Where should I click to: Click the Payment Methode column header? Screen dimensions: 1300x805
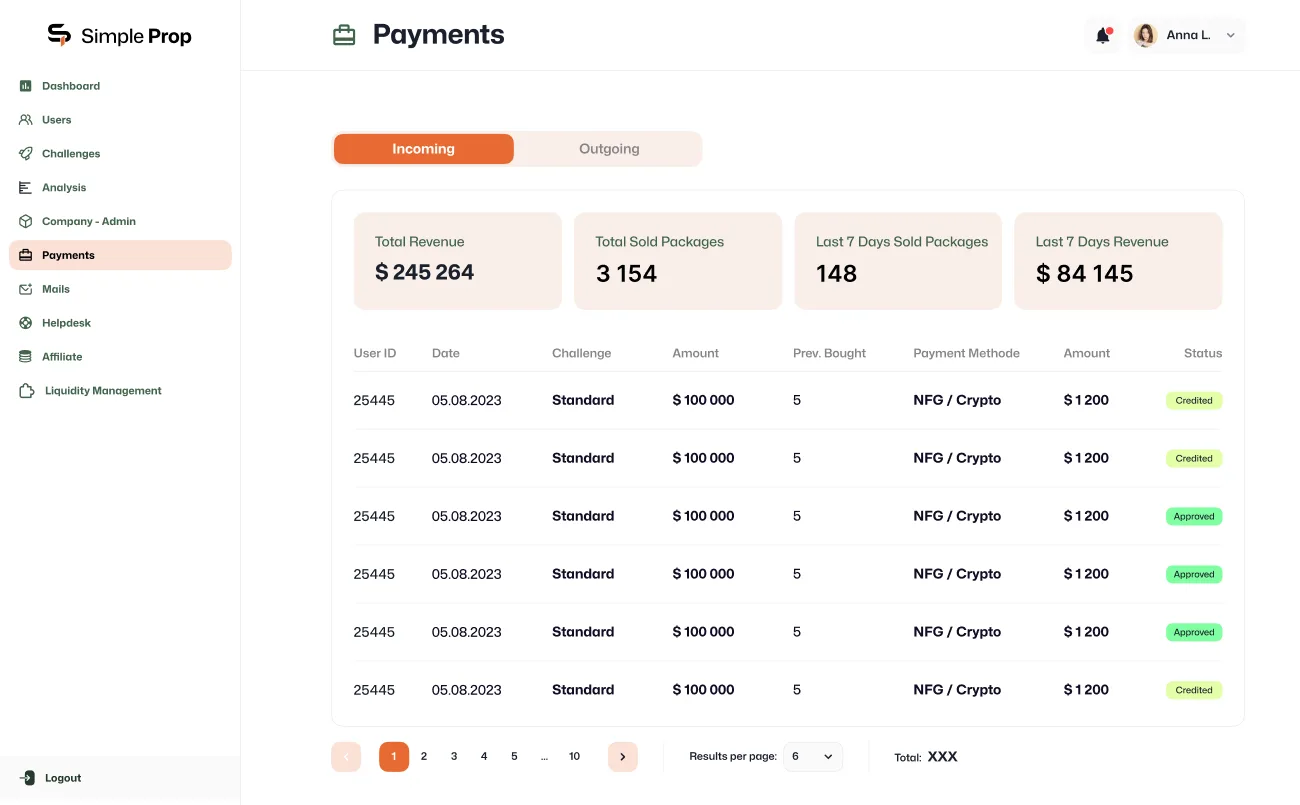tap(967, 353)
